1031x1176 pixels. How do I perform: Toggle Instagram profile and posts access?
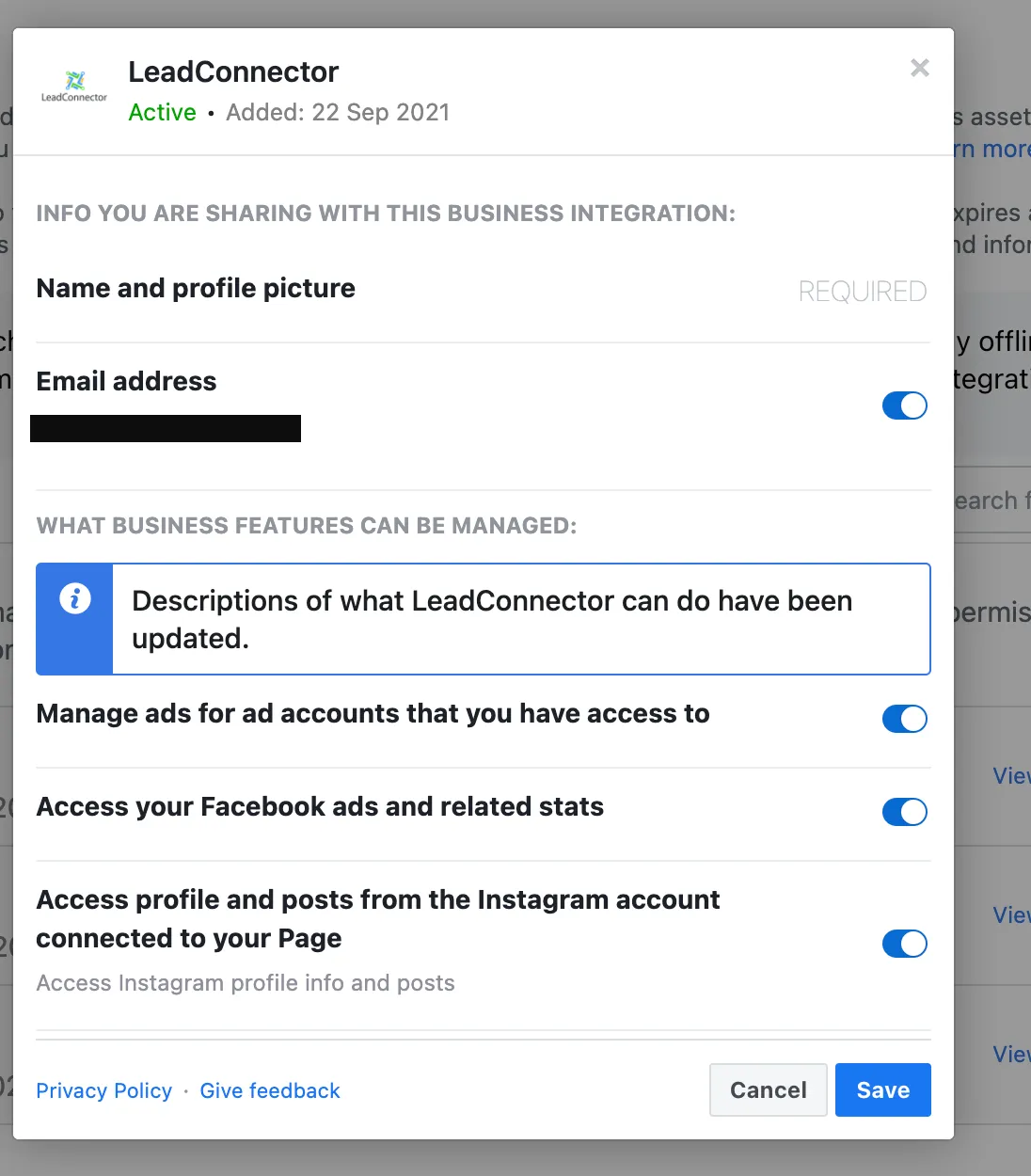(x=905, y=944)
